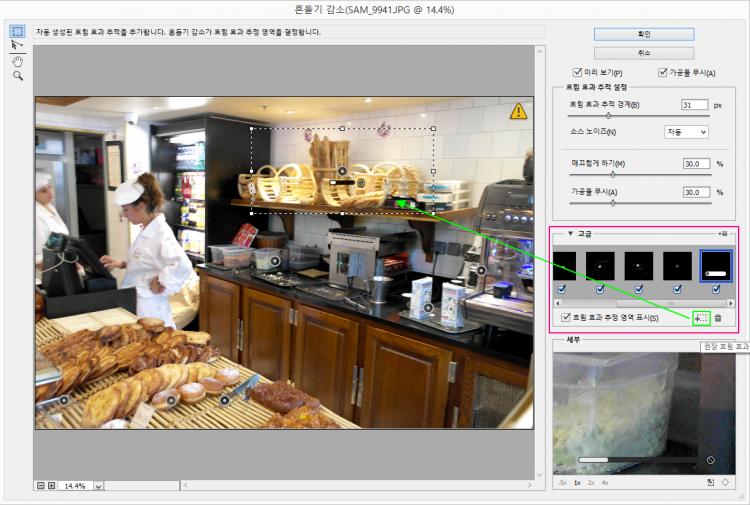Select the Blur Estimation marquee tool
This screenshot has height=505, width=750.
coord(17,31)
